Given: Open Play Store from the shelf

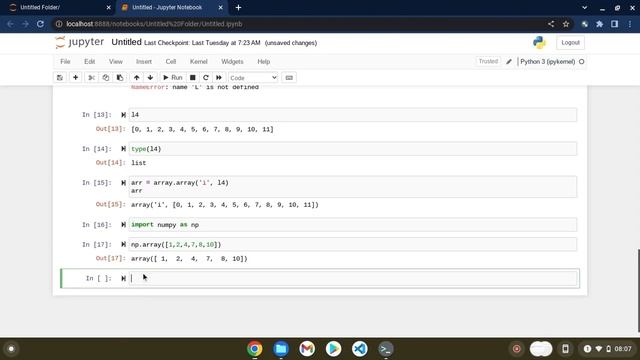Looking at the screenshot, I should [333, 349].
